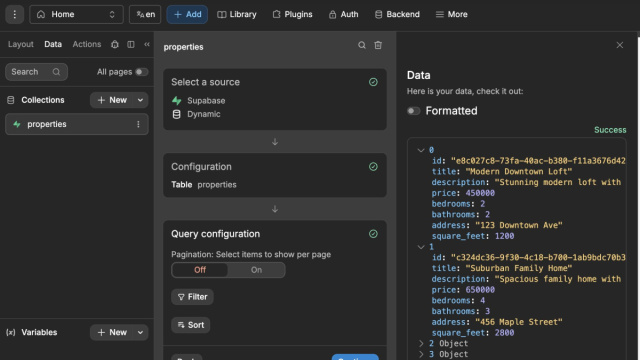Toggle the All pages switch

pos(141,72)
